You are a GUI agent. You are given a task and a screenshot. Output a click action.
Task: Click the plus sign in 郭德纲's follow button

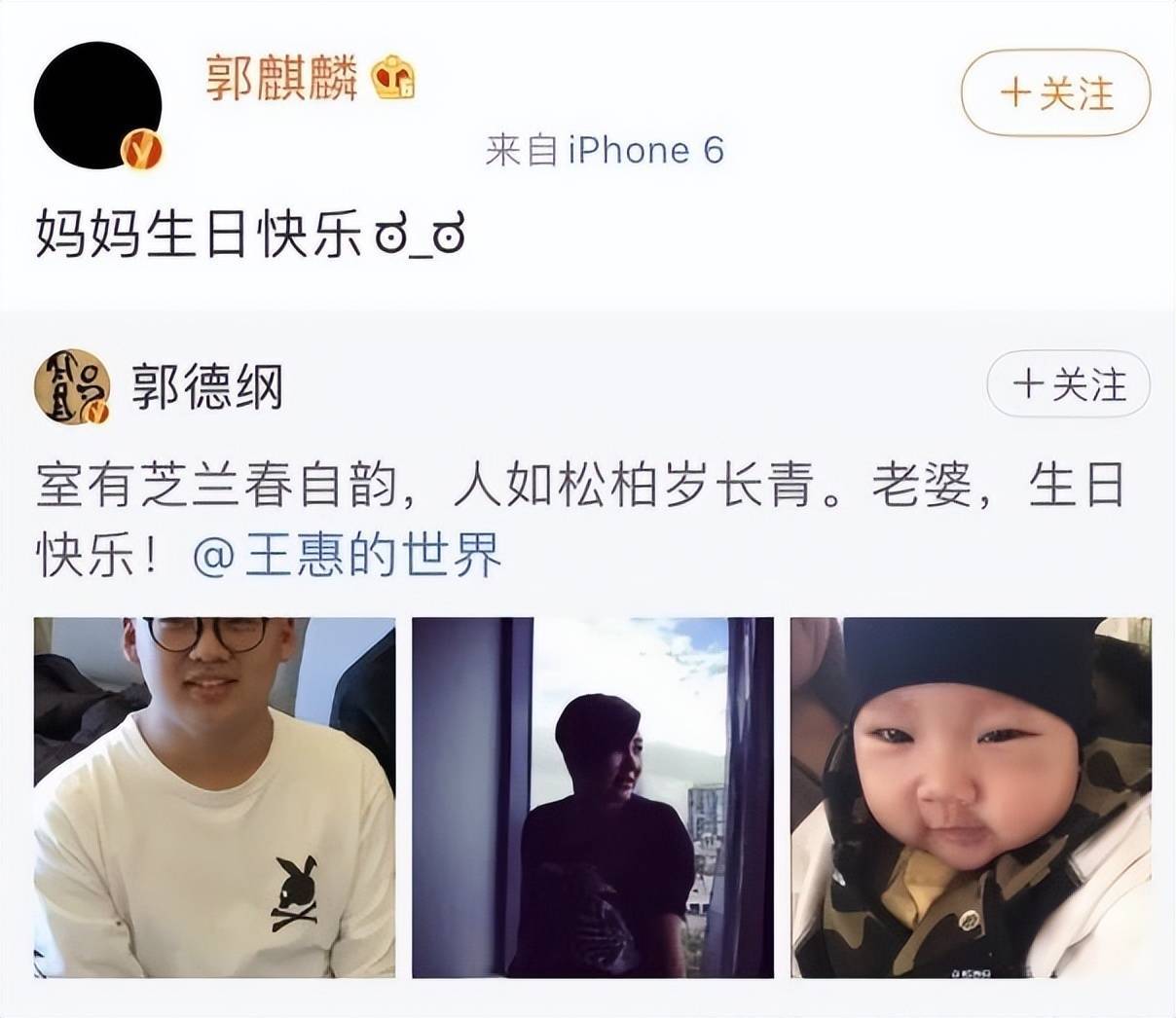[1027, 384]
